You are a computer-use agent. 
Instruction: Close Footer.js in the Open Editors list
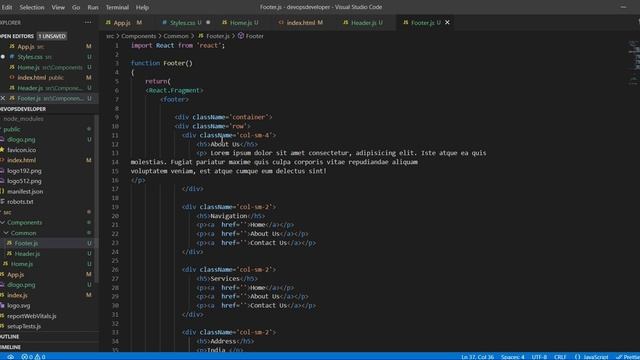(x=3, y=98)
